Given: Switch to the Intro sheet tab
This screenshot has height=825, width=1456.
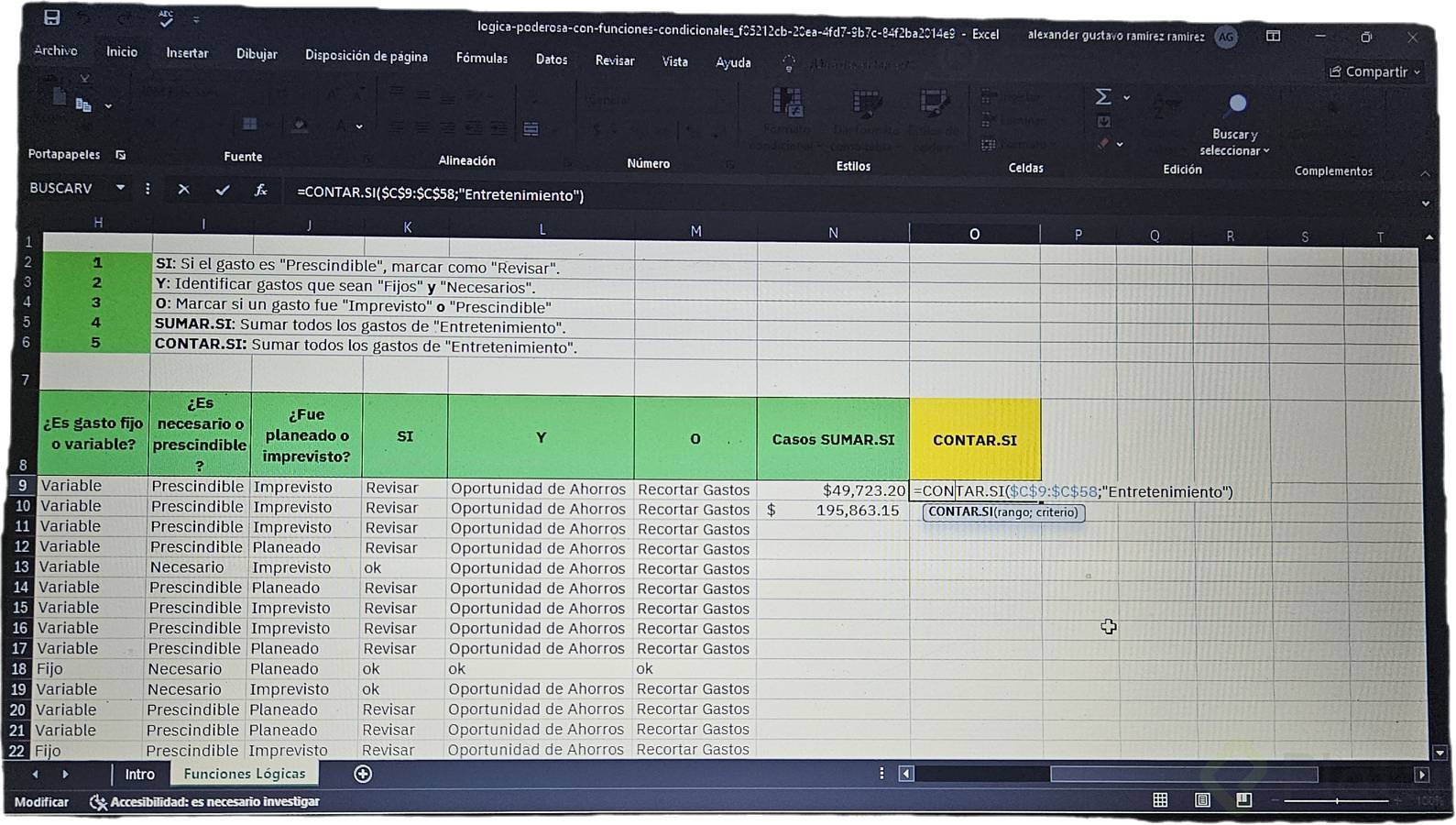Looking at the screenshot, I should tap(140, 775).
